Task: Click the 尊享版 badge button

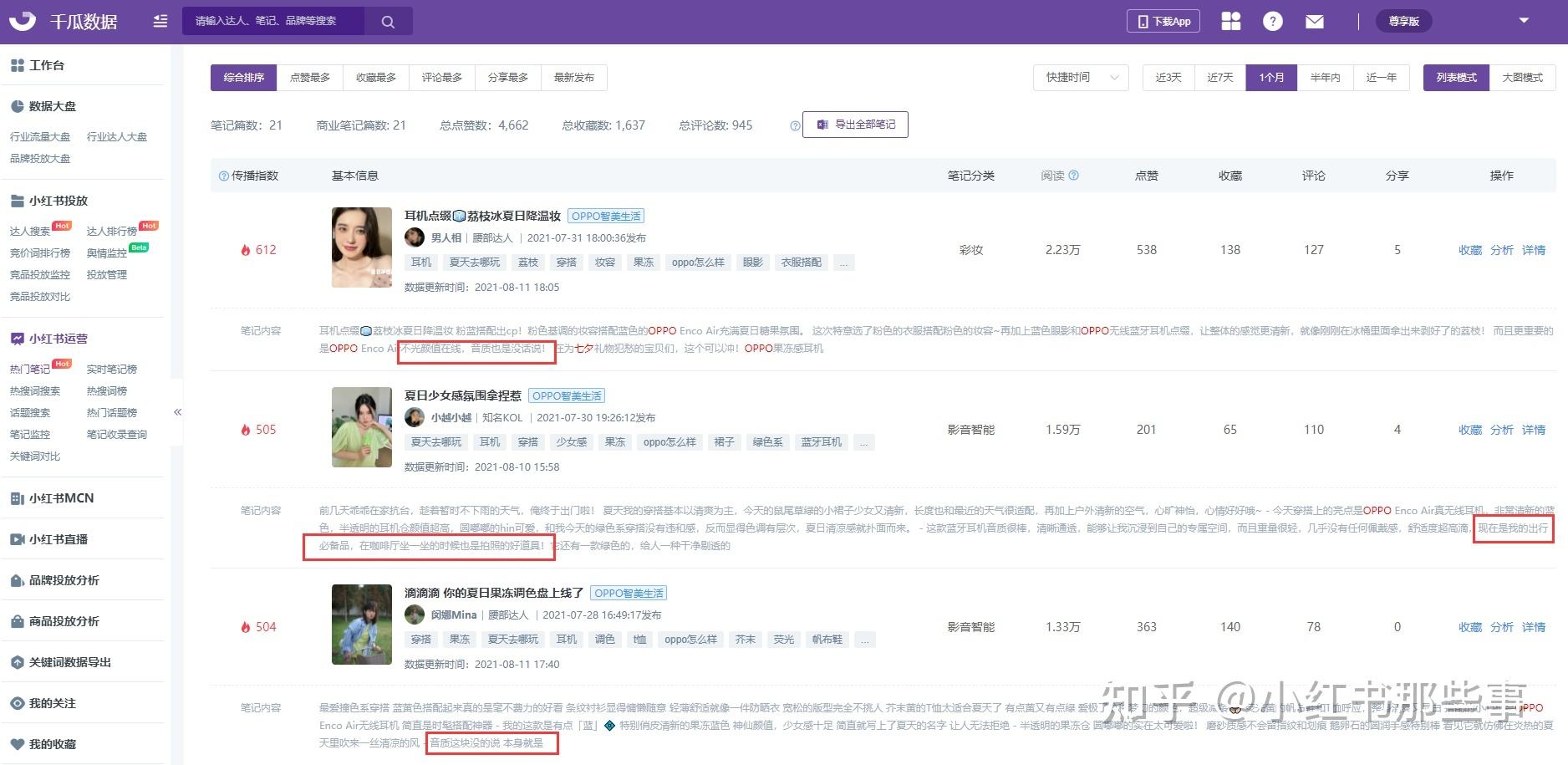Action: click(1404, 21)
